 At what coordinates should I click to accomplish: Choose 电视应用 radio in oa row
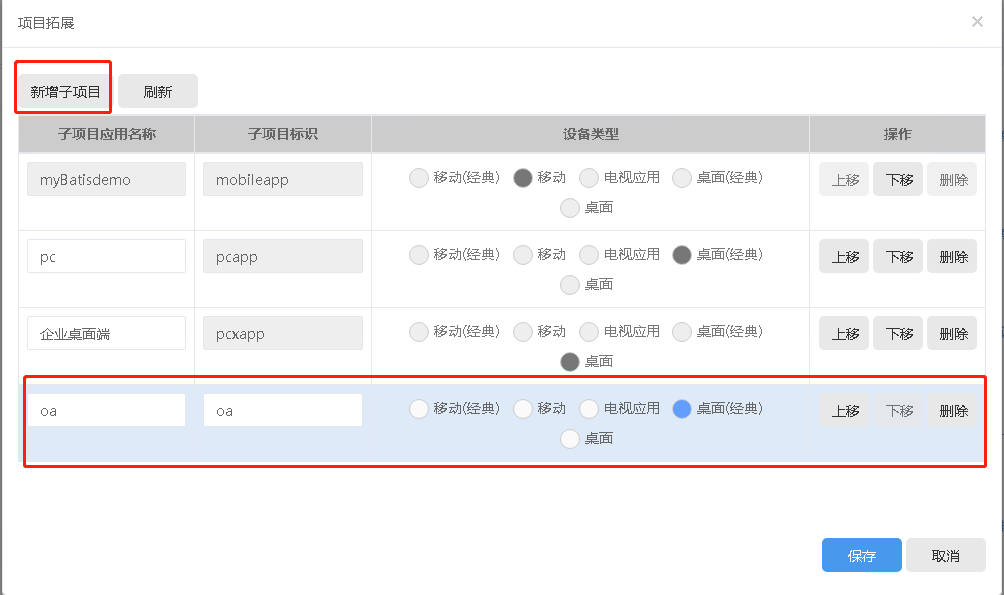pos(589,408)
